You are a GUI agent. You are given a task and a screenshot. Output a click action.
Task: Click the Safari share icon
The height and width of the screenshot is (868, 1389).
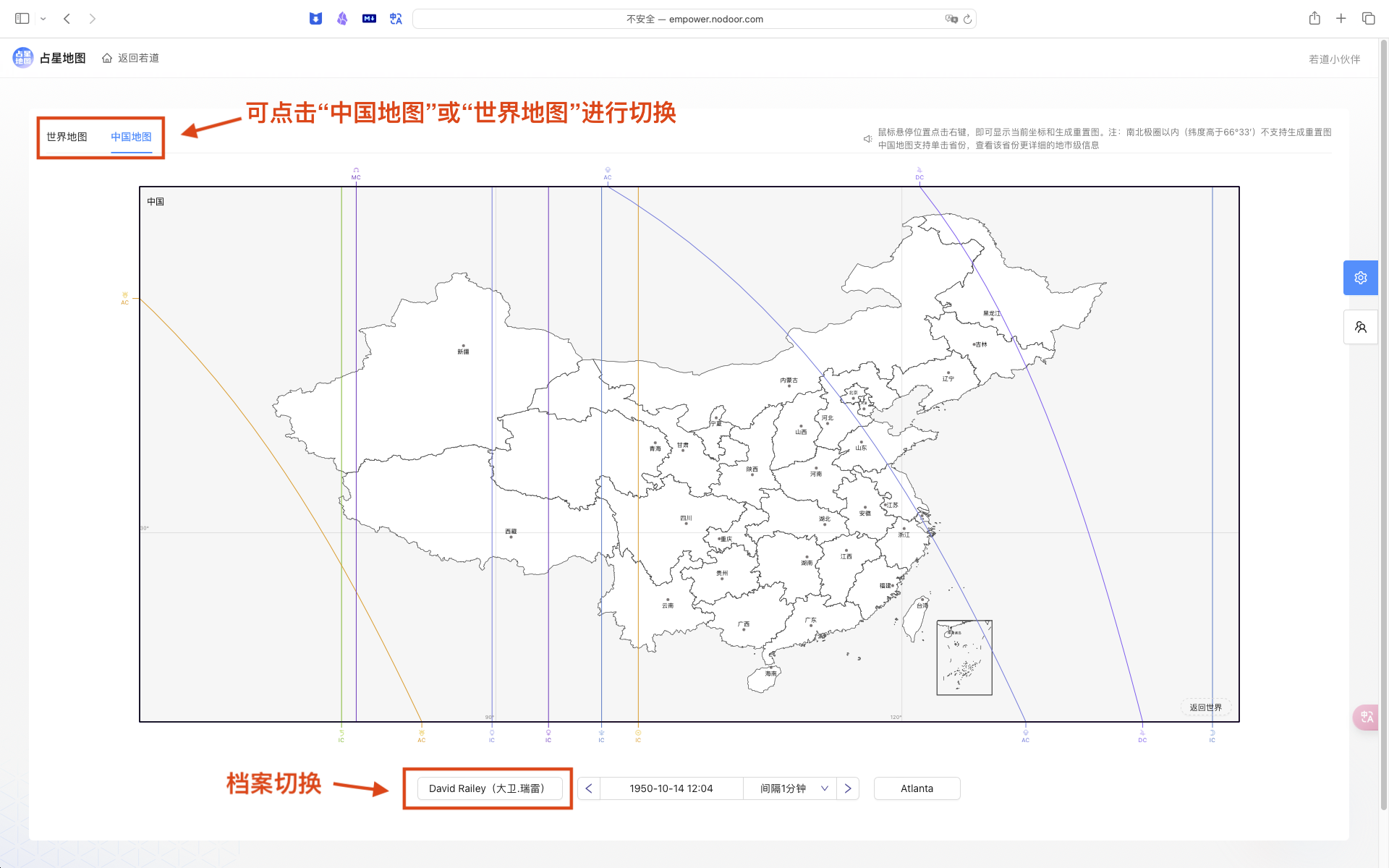[x=1314, y=19]
